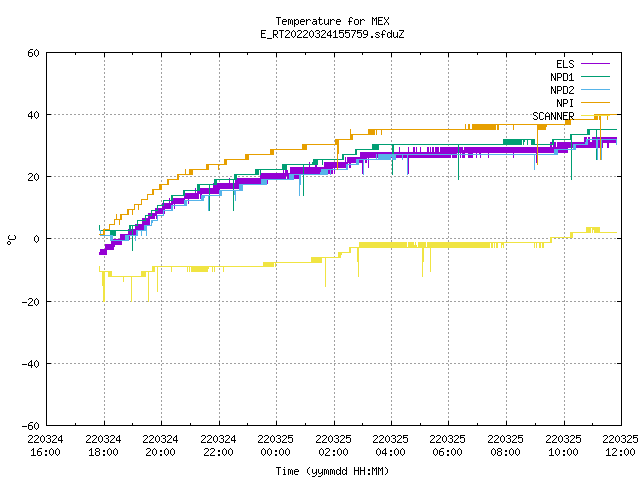Click the y-axis tick label 20

click(x=33, y=177)
